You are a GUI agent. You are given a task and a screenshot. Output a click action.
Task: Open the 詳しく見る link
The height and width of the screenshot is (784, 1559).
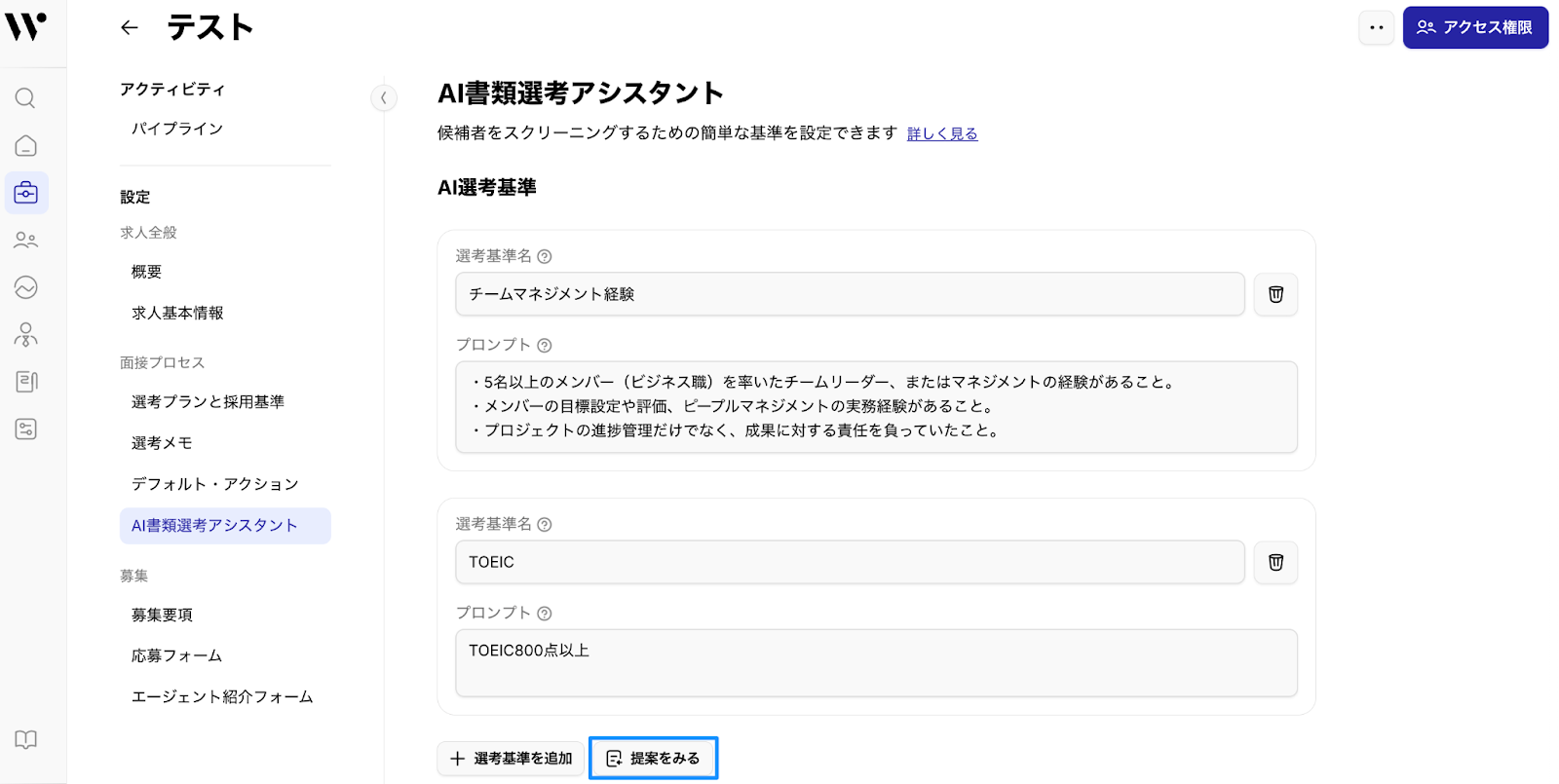pyautogui.click(x=942, y=133)
